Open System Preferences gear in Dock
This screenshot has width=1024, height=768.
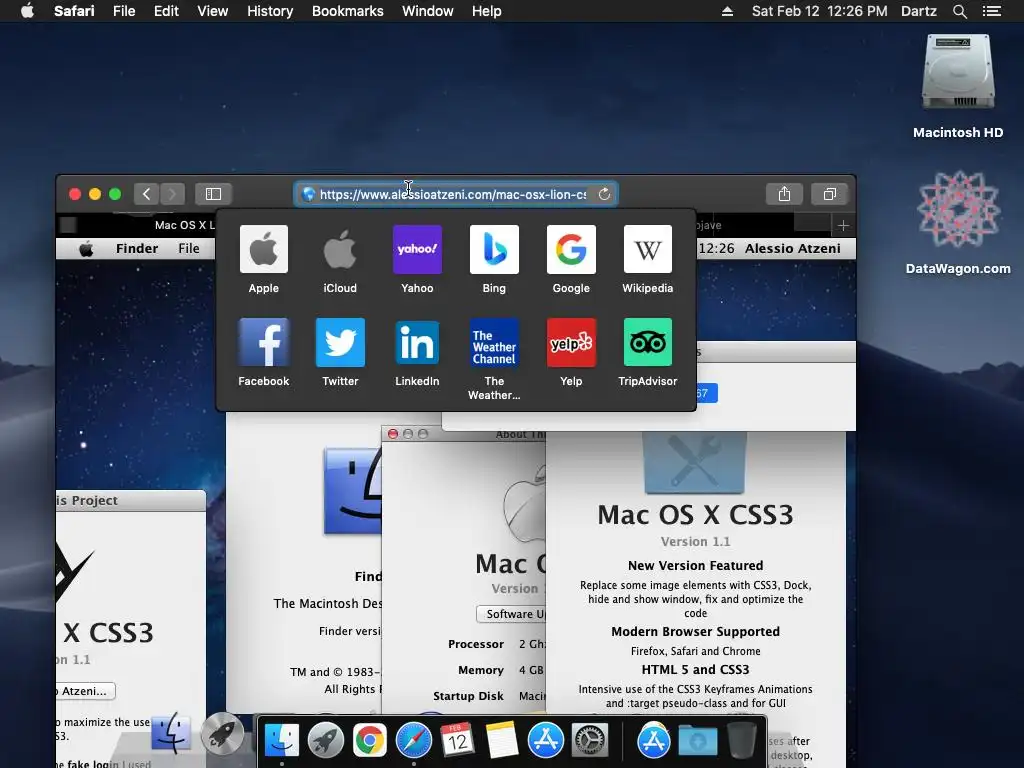click(590, 741)
